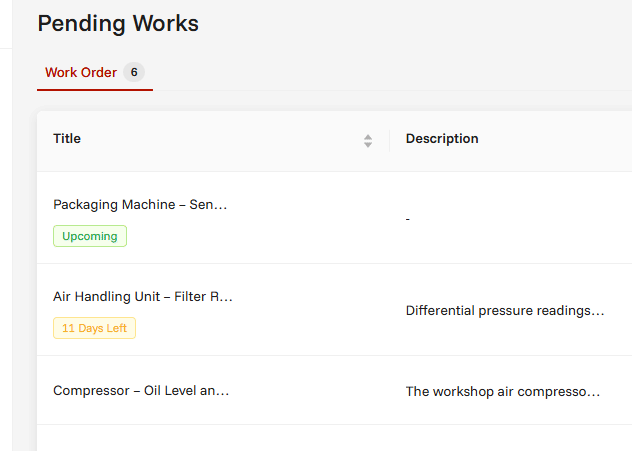Click the Pending Works heading
Screen dimensions: 632x451
point(118,23)
